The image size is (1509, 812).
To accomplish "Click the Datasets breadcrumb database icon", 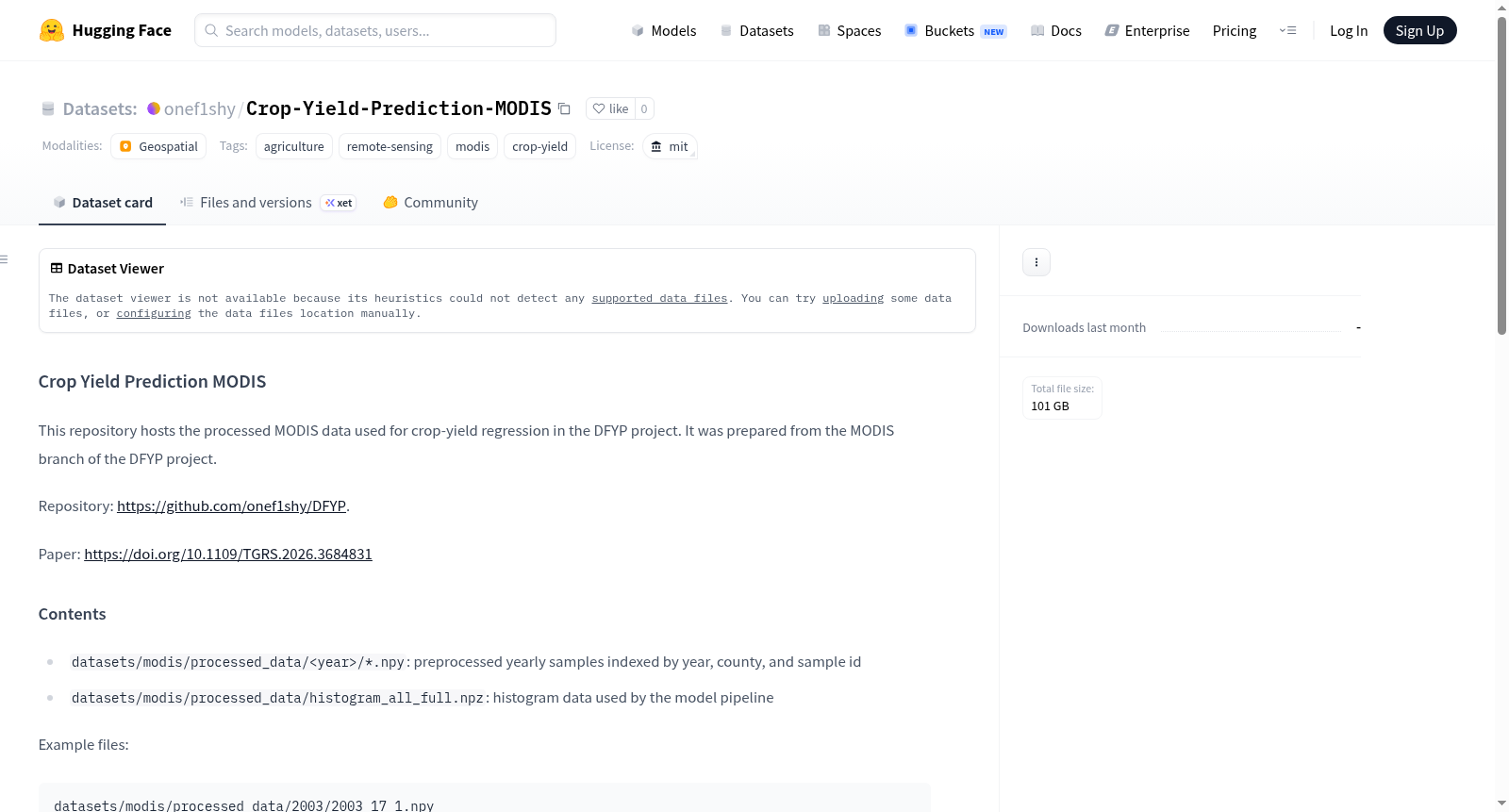I will coord(48,108).
